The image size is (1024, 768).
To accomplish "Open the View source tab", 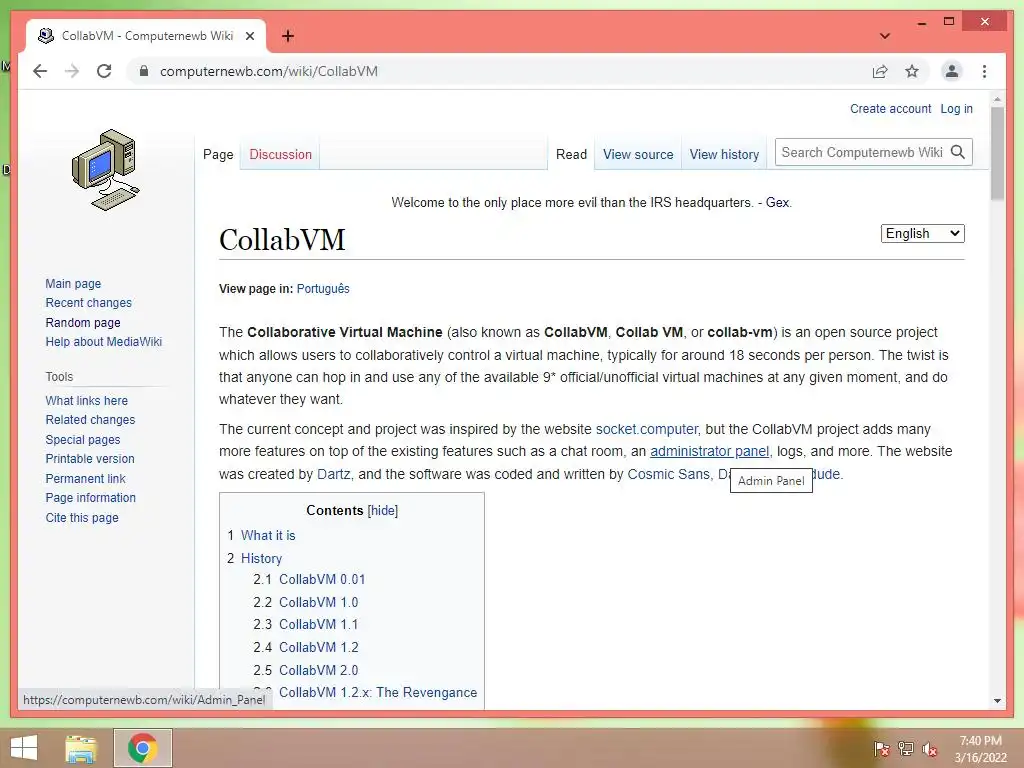I will click(637, 155).
